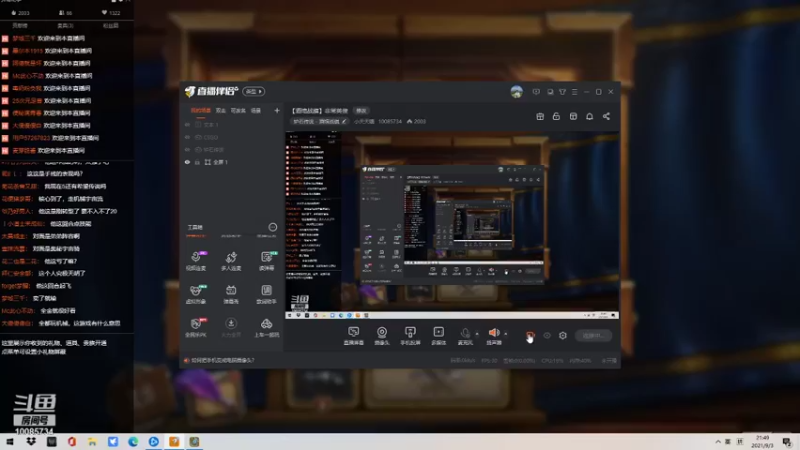The width and height of the screenshot is (800, 450).
Task: Open the user avatar profile
Action: (516, 92)
